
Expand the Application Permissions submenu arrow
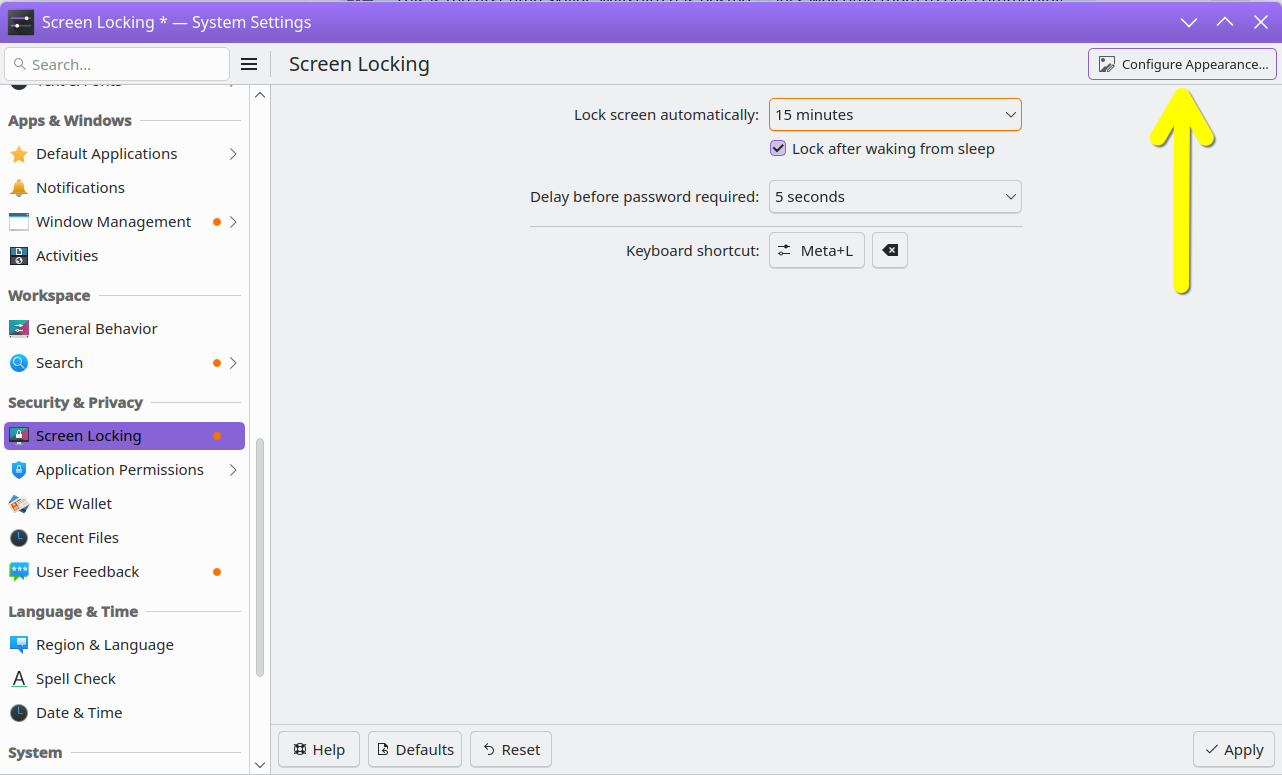click(x=233, y=470)
